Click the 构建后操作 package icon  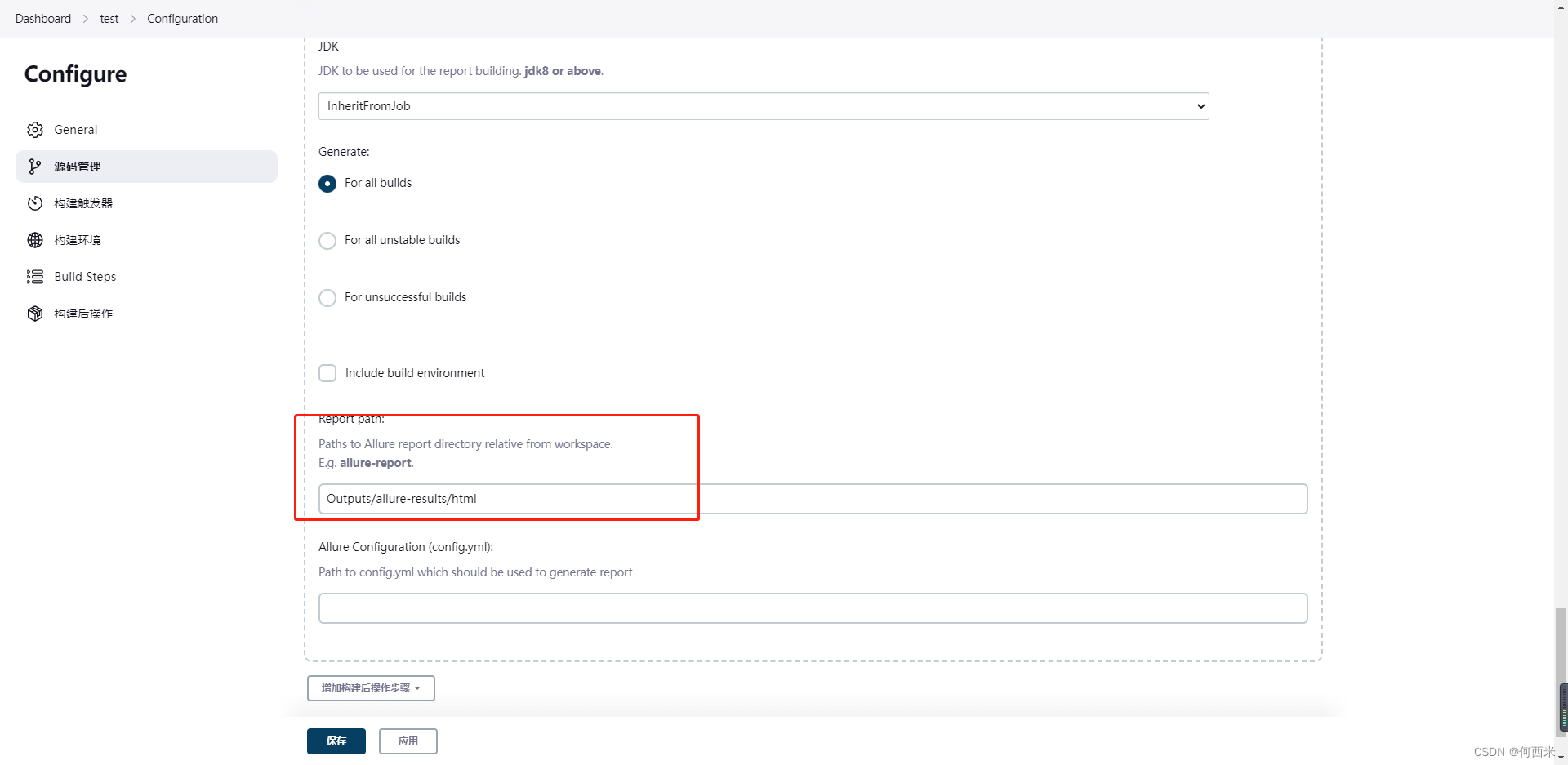35,314
